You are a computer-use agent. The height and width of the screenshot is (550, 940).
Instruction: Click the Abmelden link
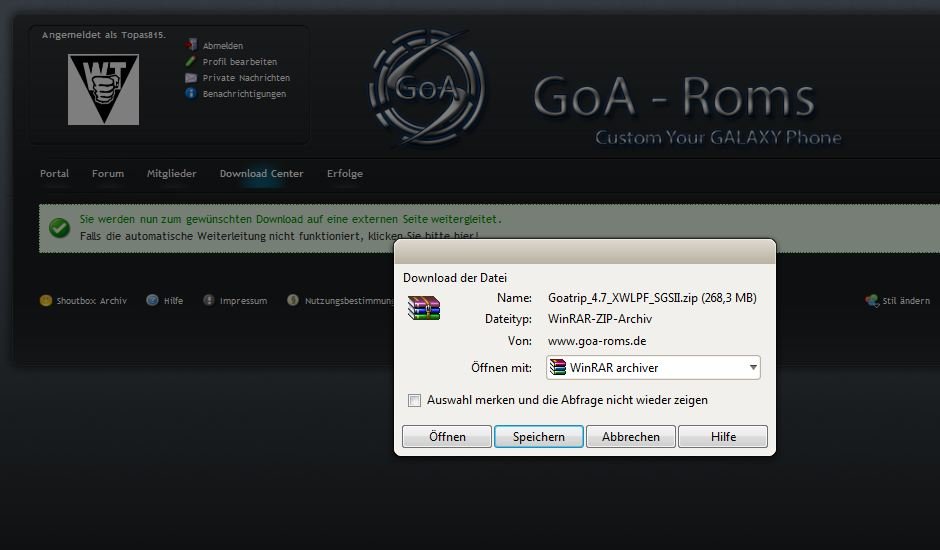pyautogui.click(x=222, y=46)
